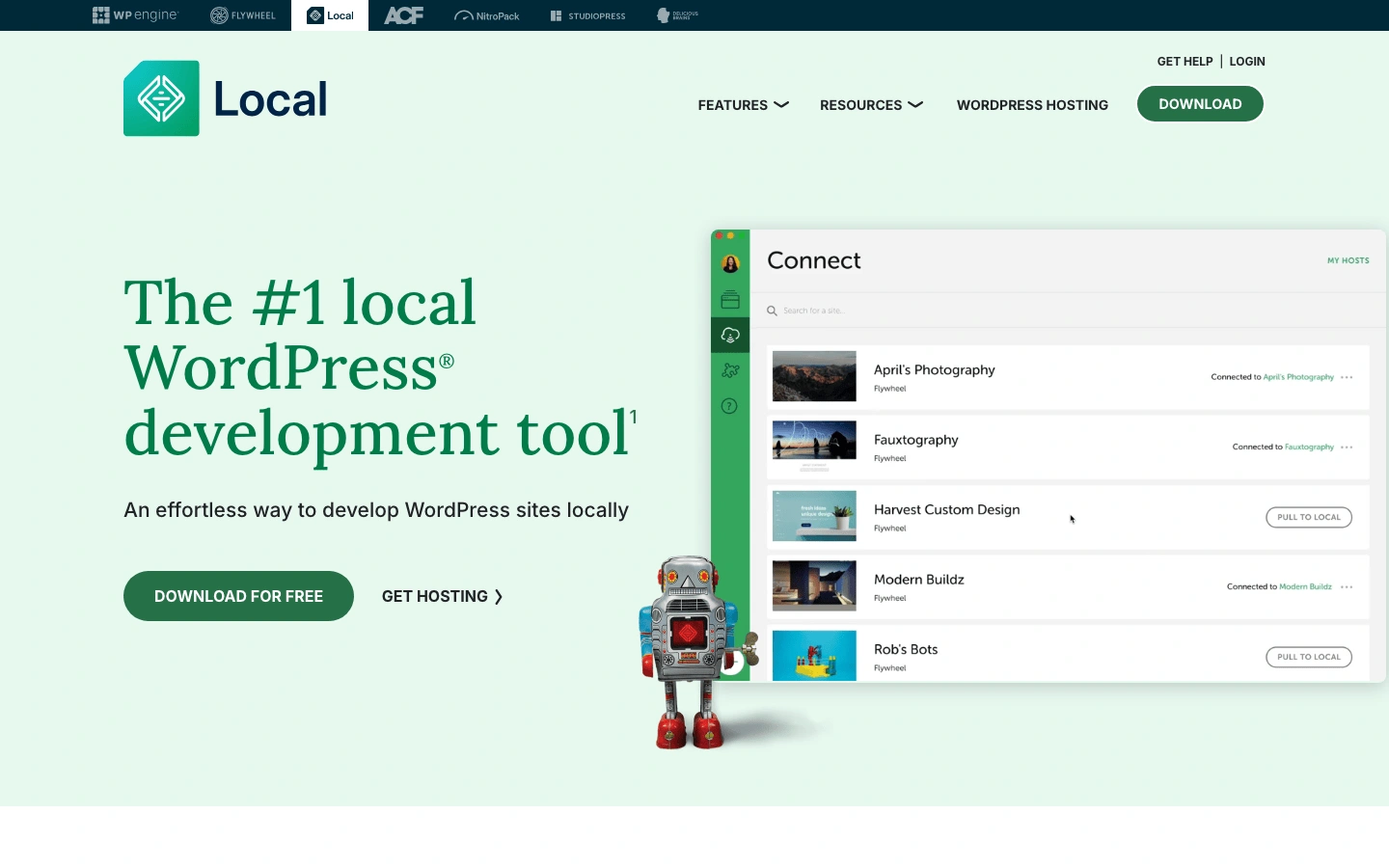
Task: Click the Local logo icon in header
Action: [161, 98]
